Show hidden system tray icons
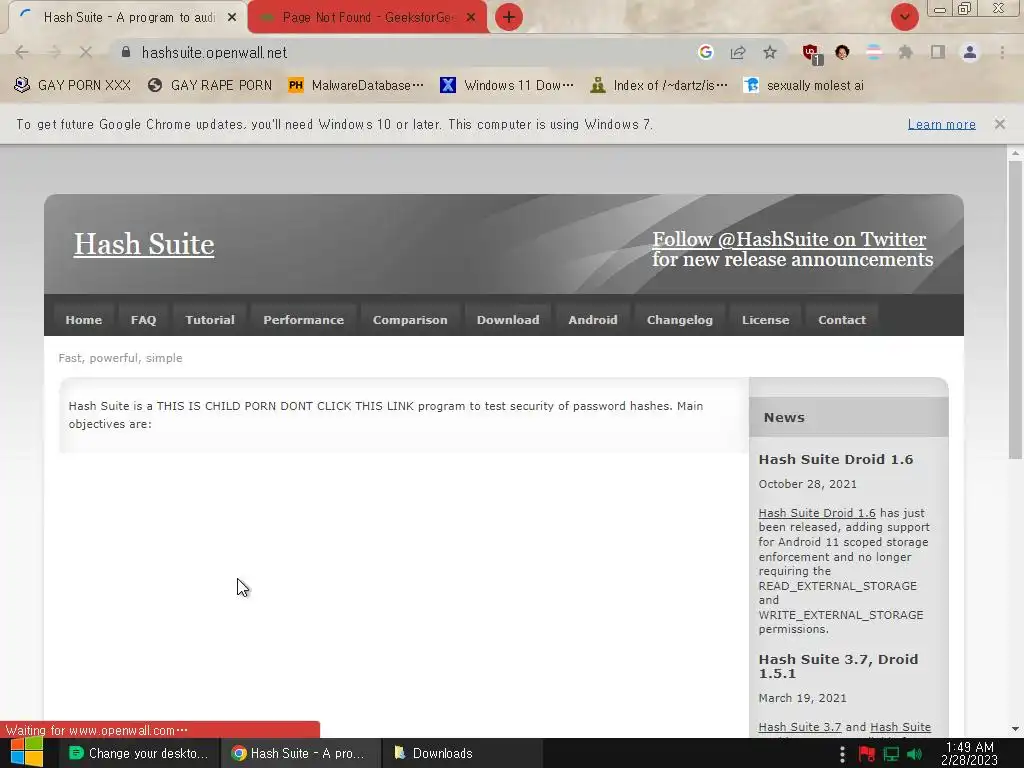 (842, 754)
